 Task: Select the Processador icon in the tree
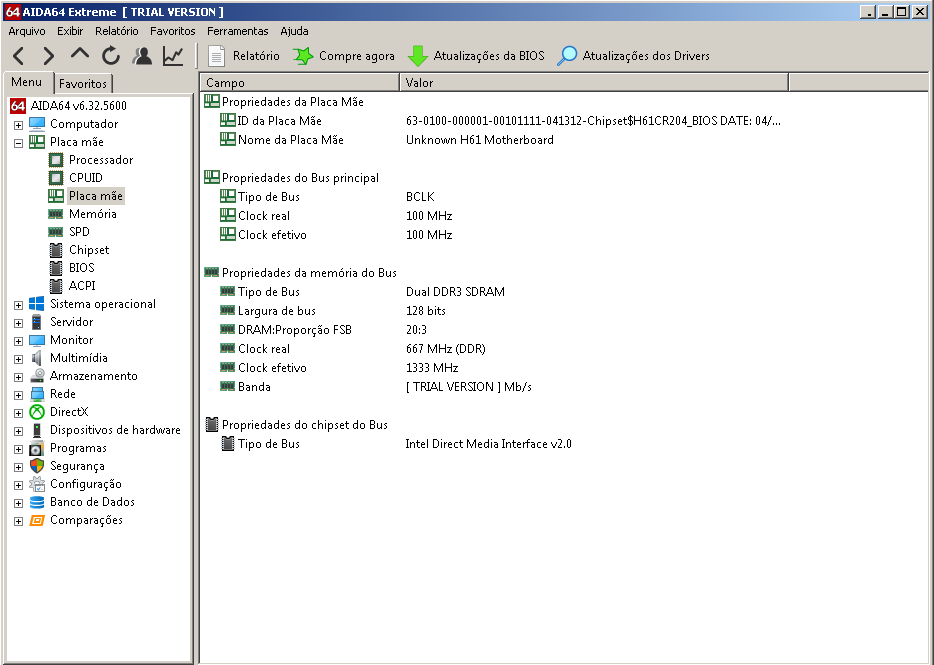[x=55, y=160]
